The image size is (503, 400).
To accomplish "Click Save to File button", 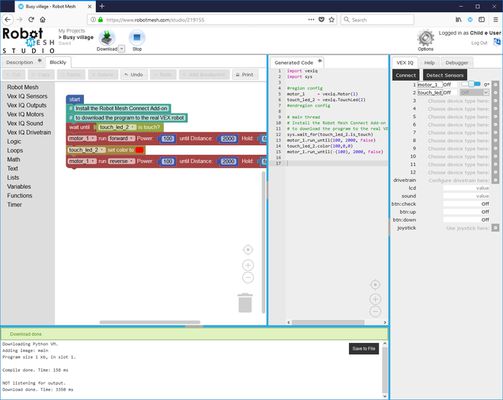I will tap(364, 349).
